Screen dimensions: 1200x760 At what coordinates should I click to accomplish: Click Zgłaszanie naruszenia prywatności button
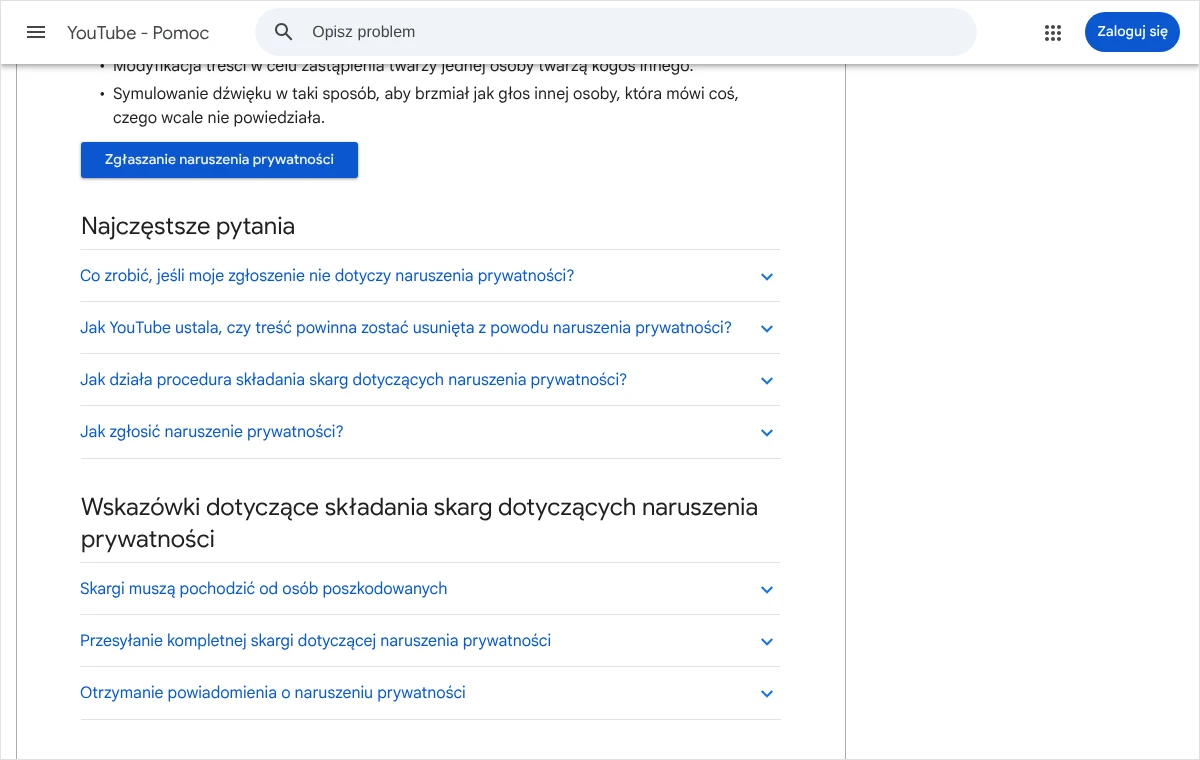click(219, 160)
